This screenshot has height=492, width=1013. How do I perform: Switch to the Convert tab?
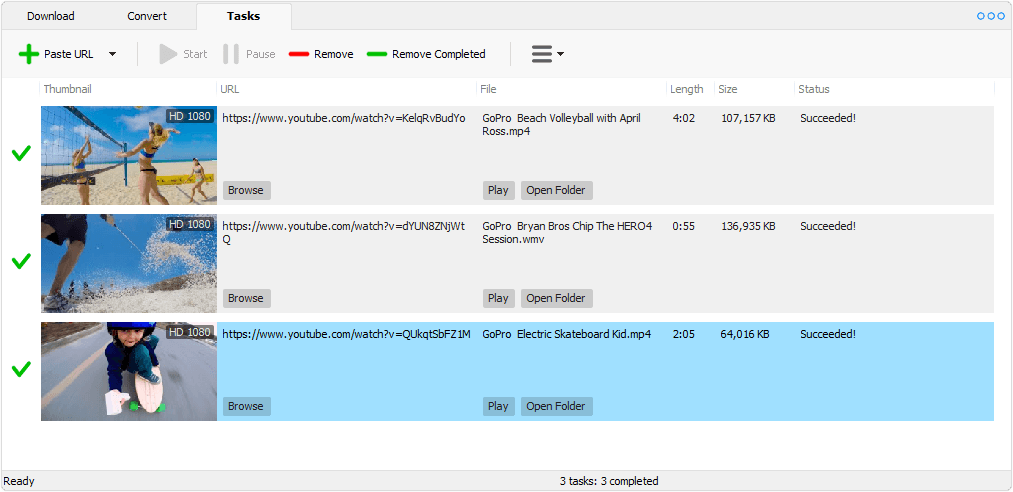[x=147, y=16]
